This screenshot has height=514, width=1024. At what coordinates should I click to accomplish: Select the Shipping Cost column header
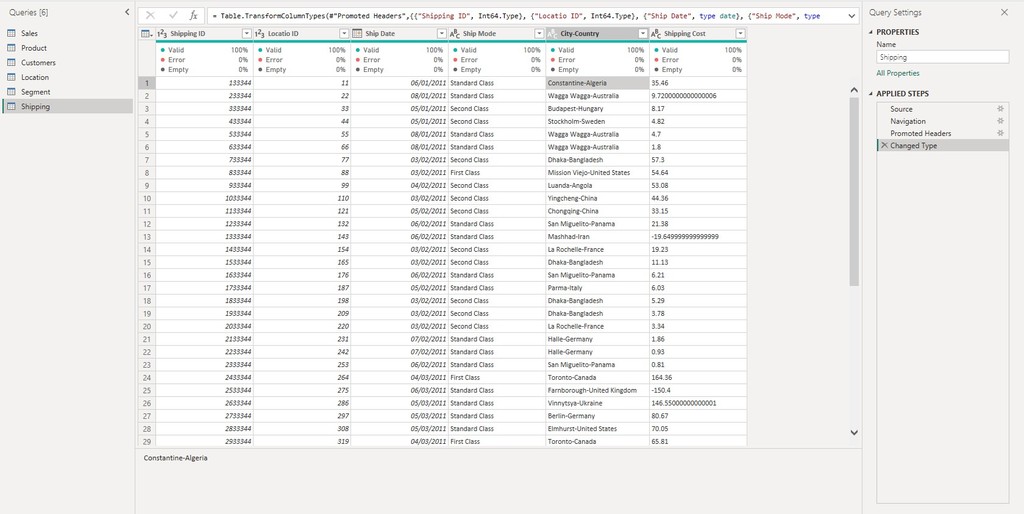(x=698, y=34)
